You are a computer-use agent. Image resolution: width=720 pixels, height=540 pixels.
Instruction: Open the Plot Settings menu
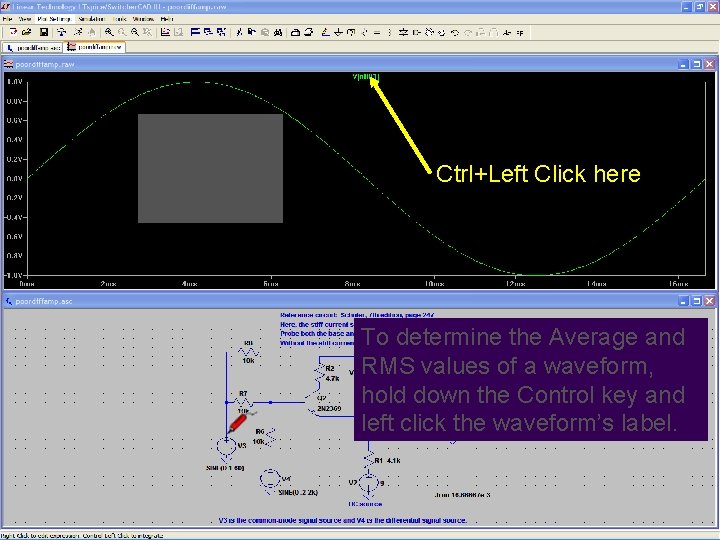[54, 19]
